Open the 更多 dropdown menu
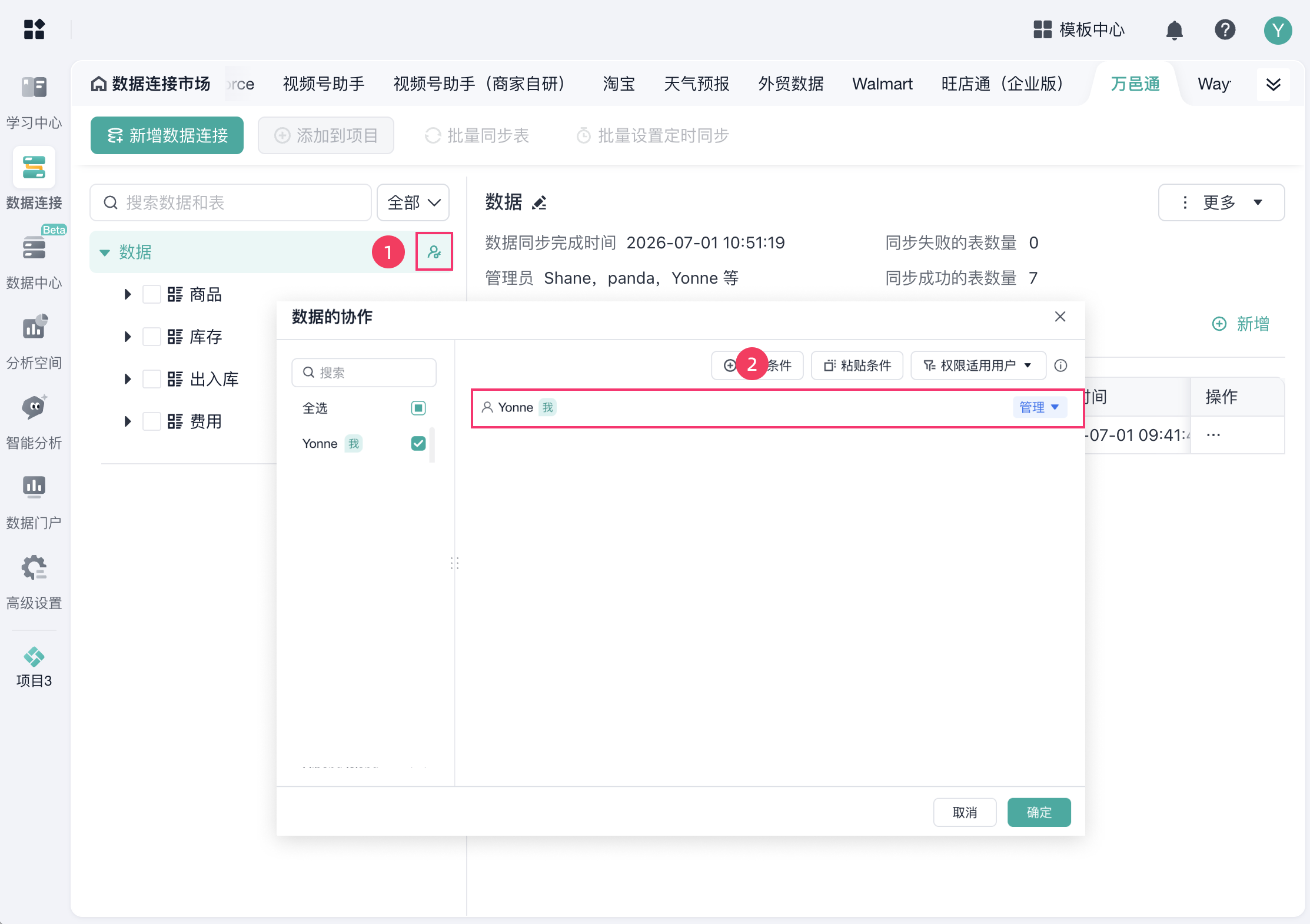Viewport: 1310px width, 924px height. [1221, 202]
